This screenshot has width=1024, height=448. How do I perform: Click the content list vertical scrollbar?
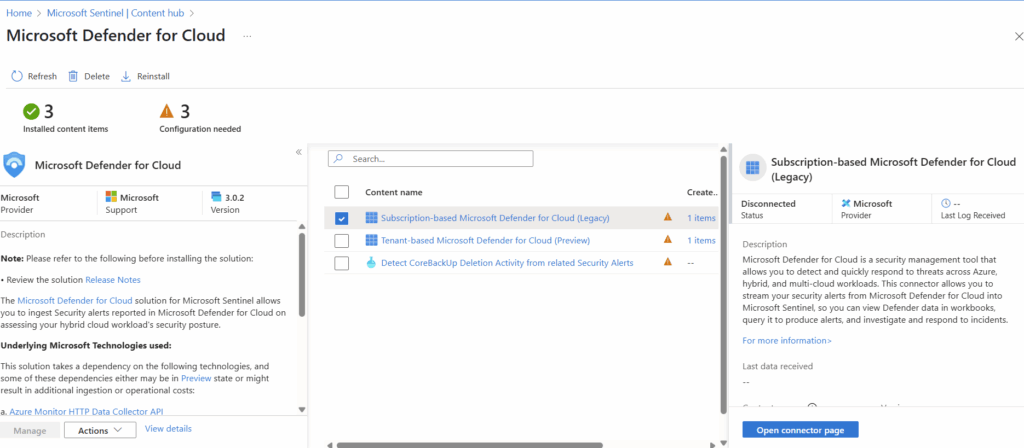click(x=723, y=284)
